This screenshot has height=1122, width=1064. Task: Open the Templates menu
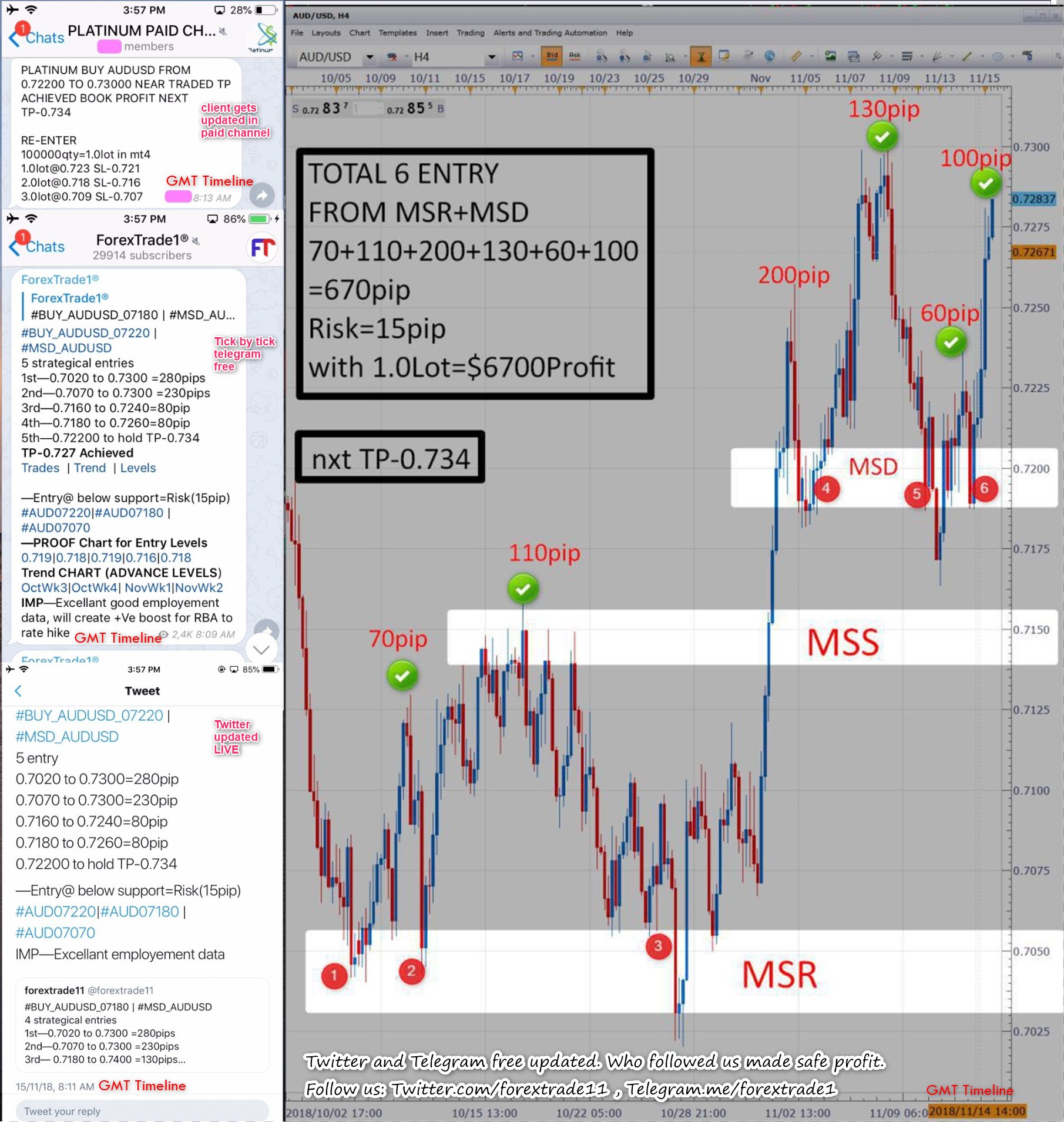[398, 33]
